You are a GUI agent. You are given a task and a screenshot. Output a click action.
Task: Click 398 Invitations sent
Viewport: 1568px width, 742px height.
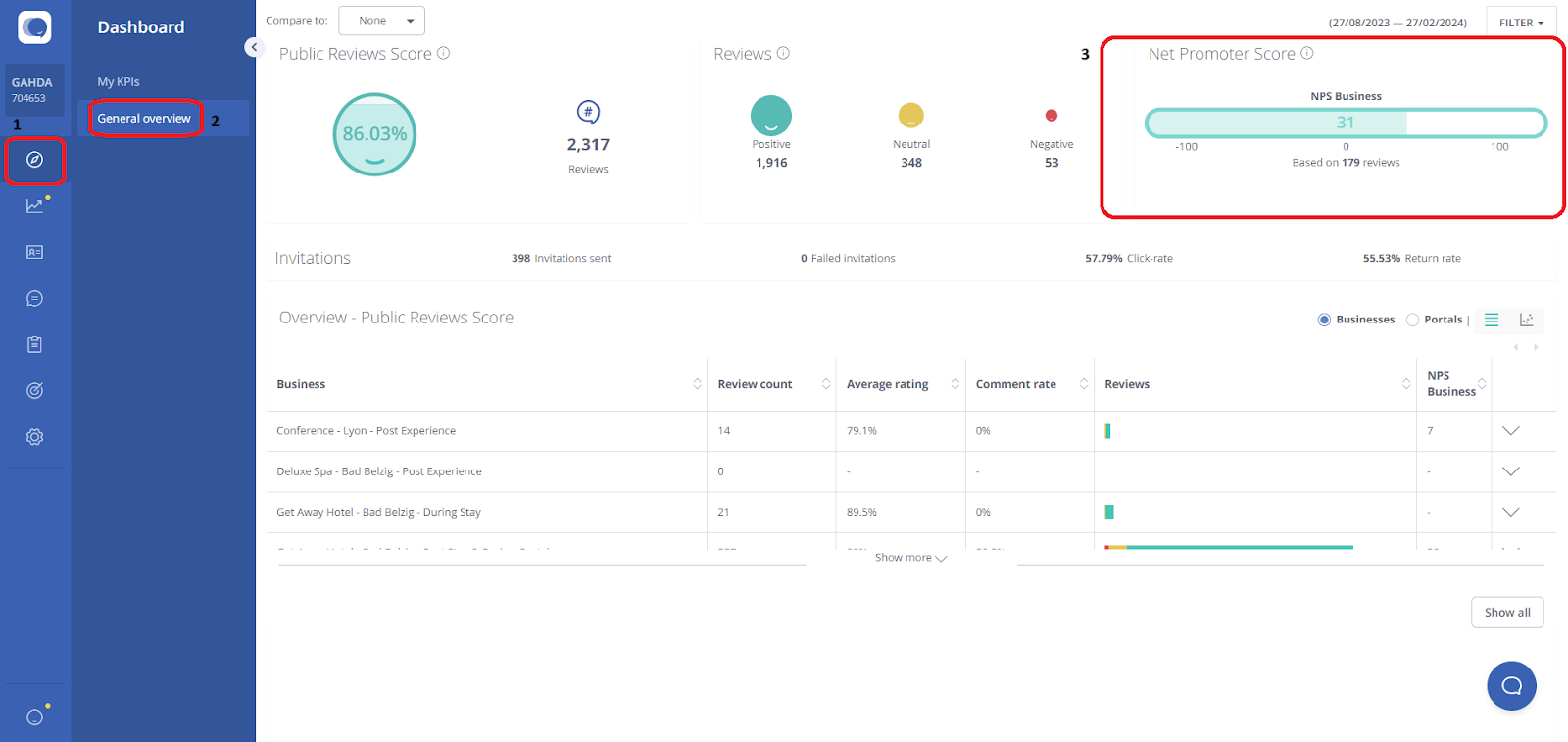(561, 259)
